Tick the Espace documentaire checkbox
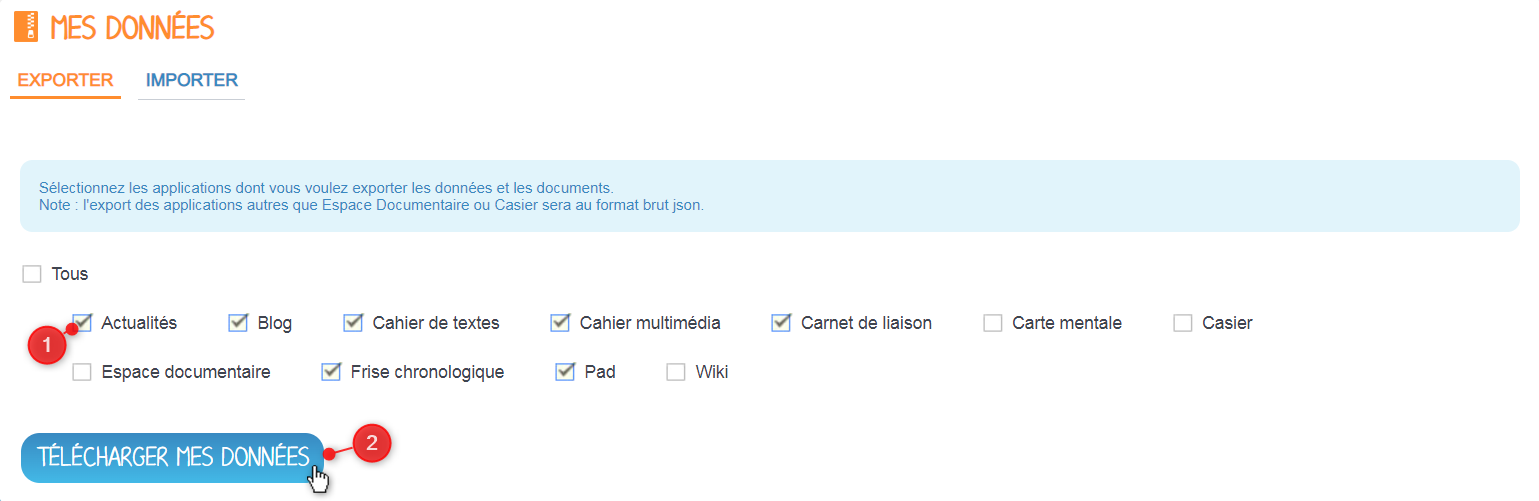1539x501 pixels. [82, 372]
